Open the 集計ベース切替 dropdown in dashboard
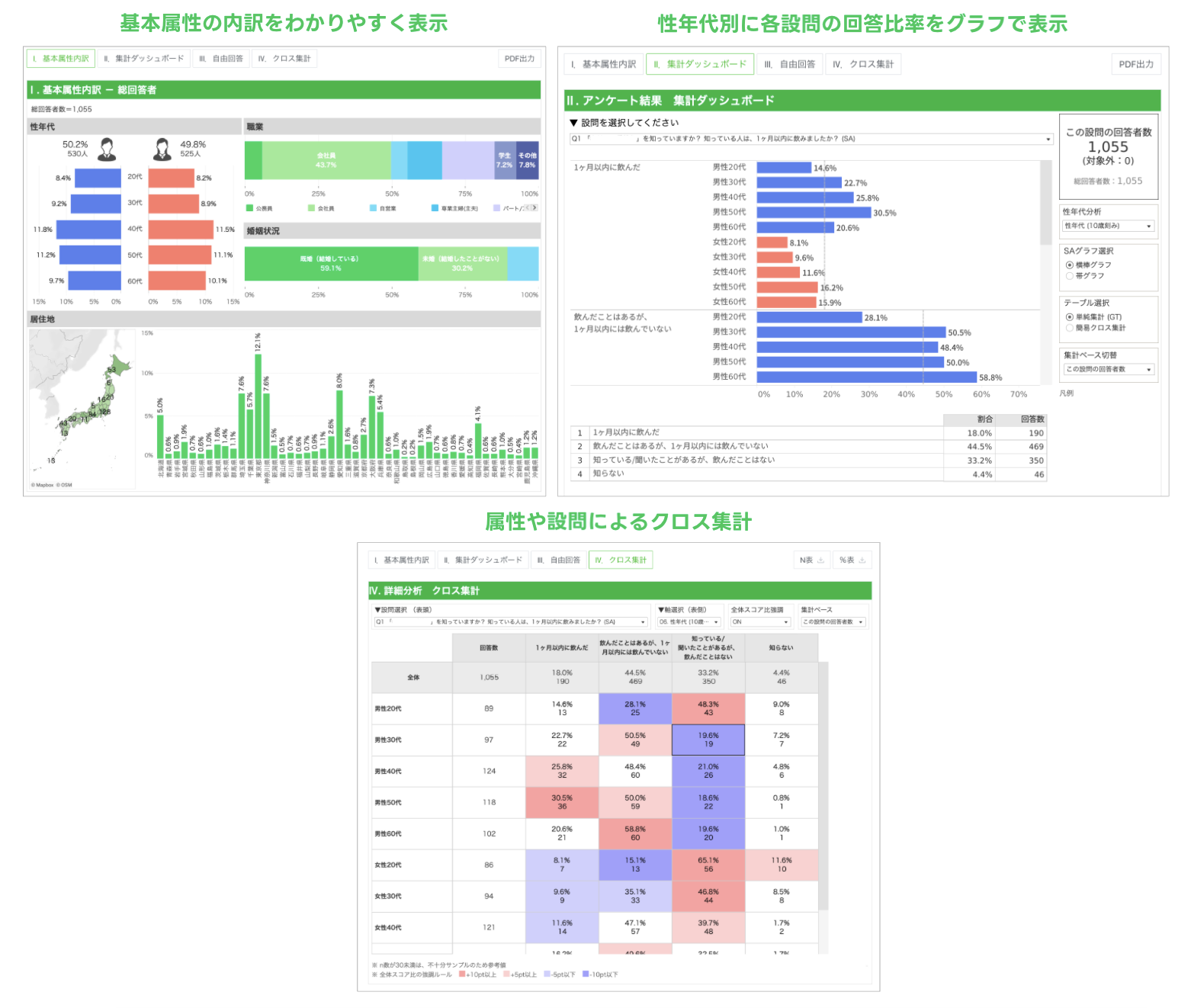This screenshot has width=1191, height=1008. pyautogui.click(x=1109, y=369)
